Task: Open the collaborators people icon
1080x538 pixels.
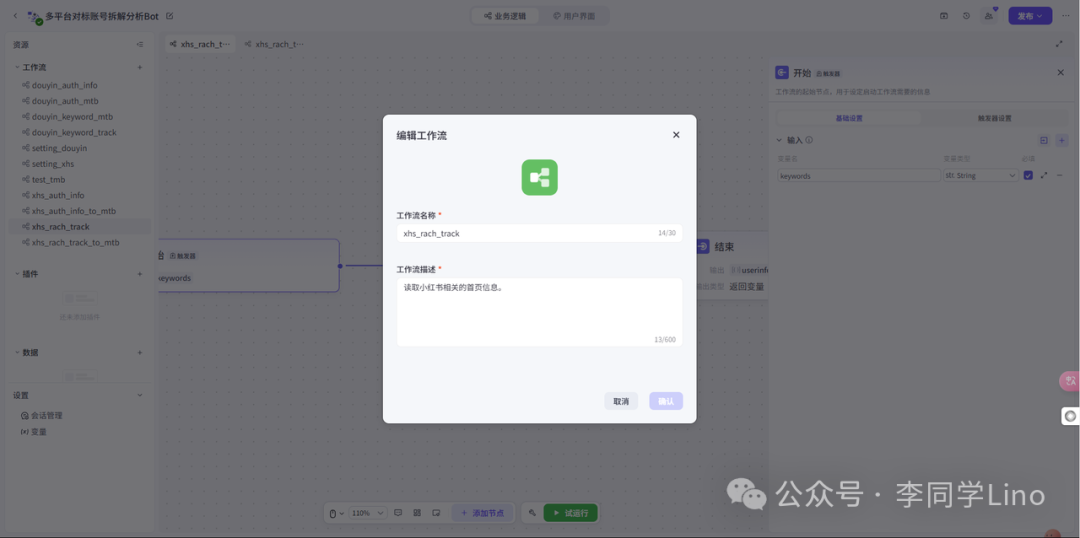Action: pyautogui.click(x=989, y=15)
